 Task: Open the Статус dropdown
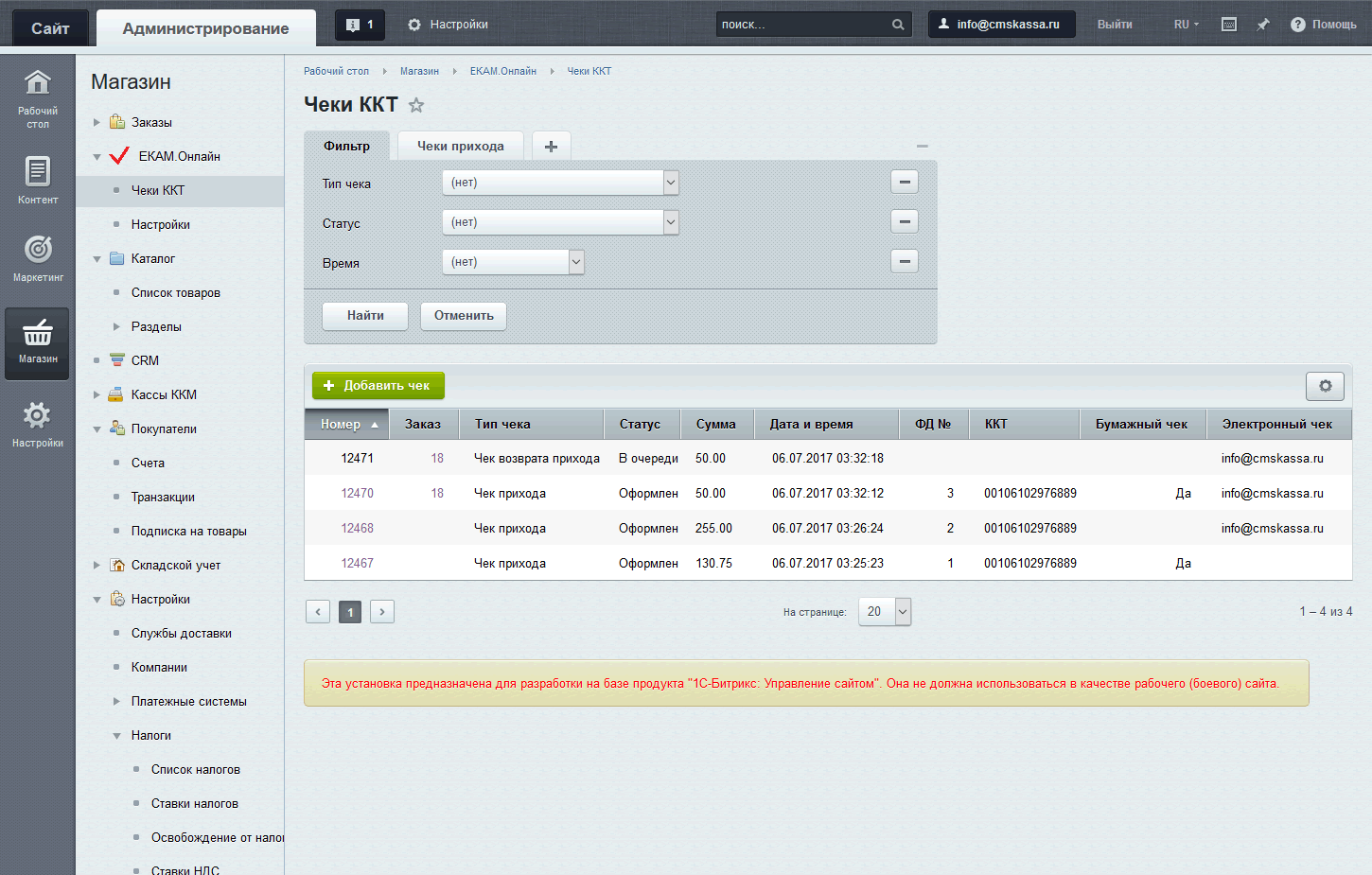(560, 222)
